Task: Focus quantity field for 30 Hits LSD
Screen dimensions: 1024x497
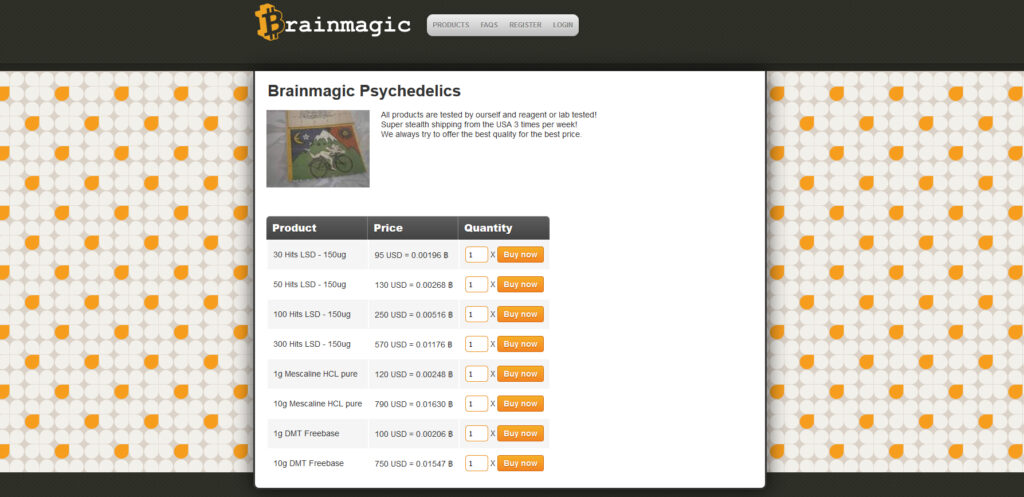Action: click(x=477, y=255)
